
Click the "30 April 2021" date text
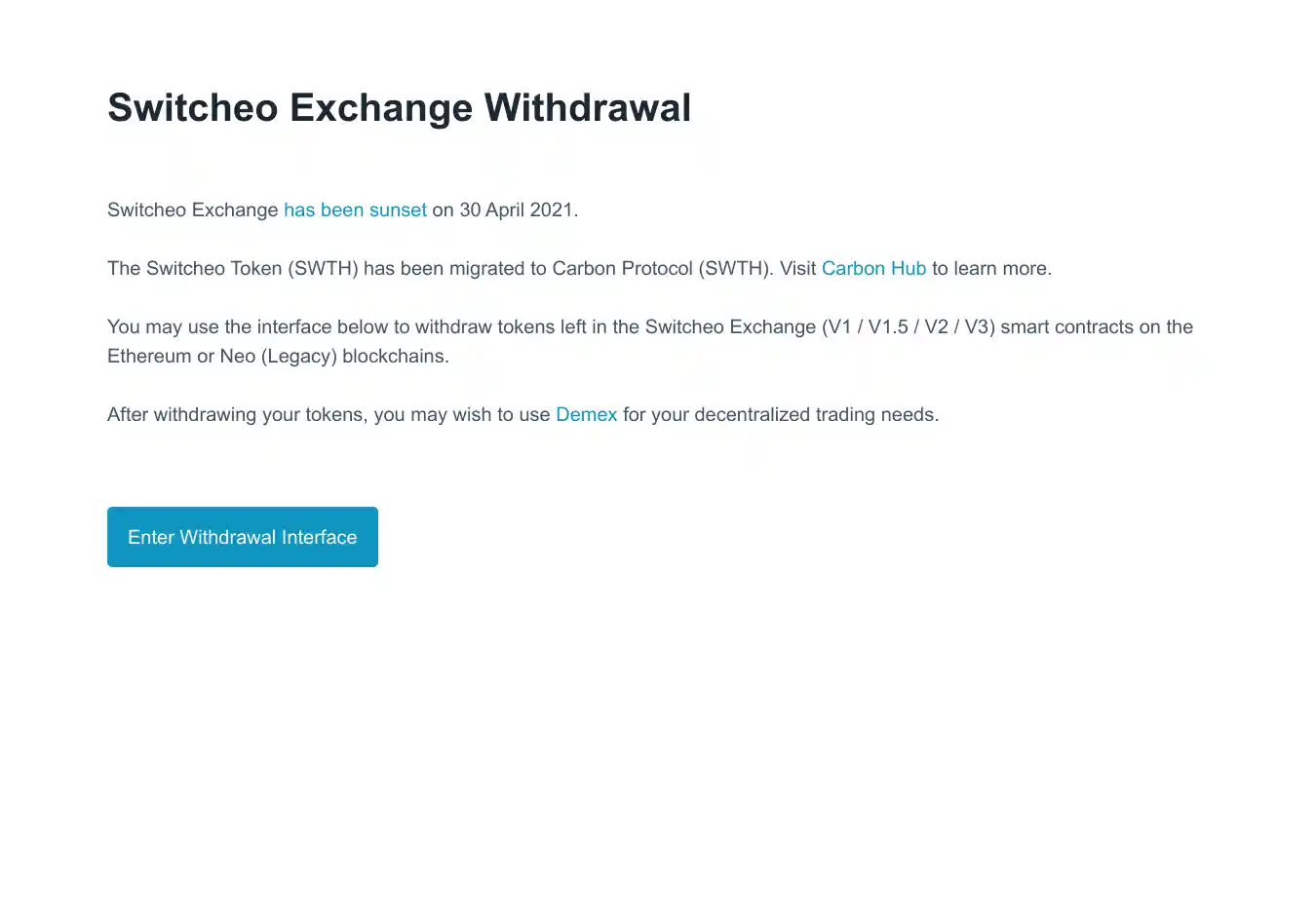pyautogui.click(x=516, y=210)
